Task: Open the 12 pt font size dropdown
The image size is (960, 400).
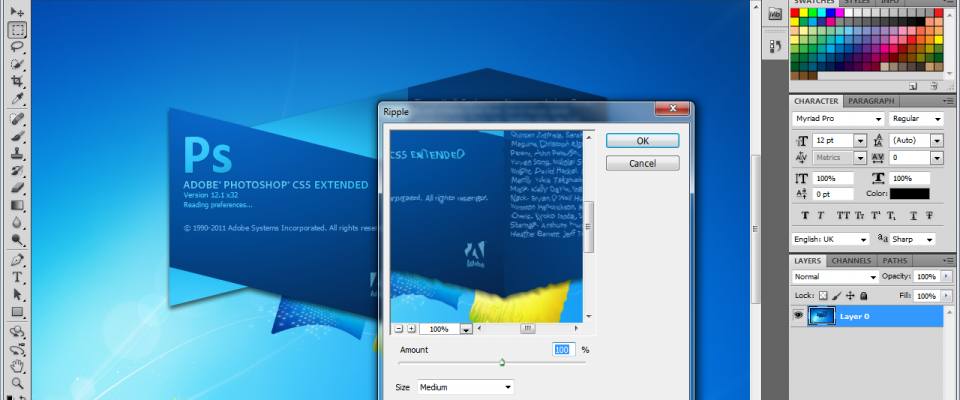Action: click(861, 140)
